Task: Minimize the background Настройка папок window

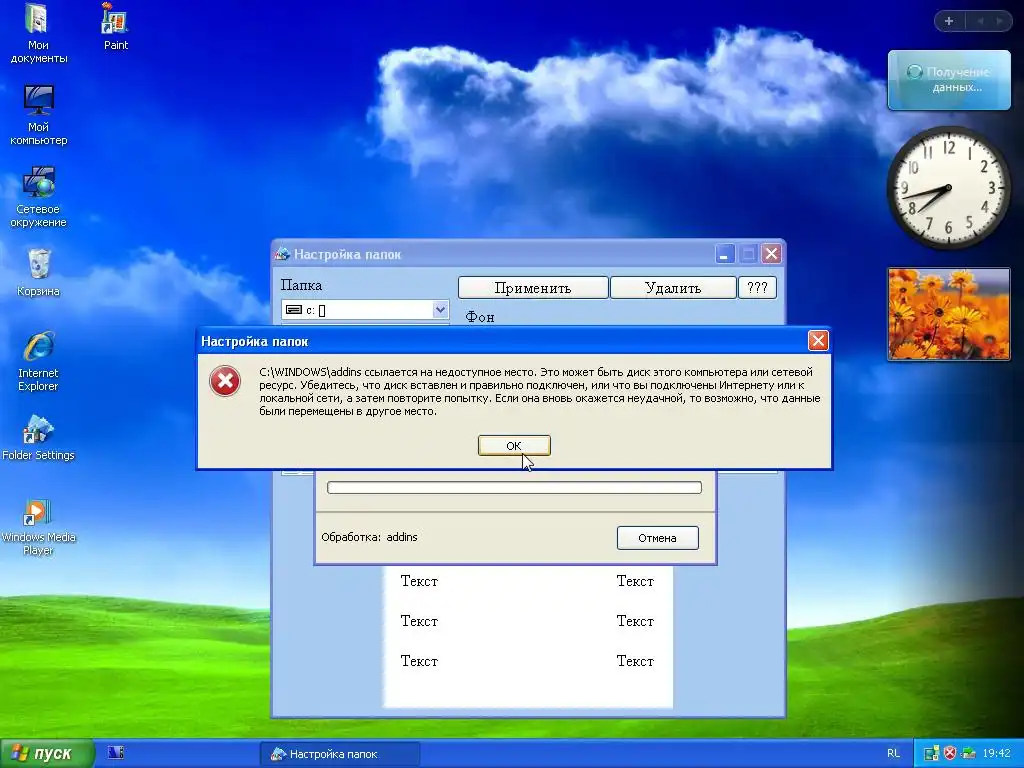Action: click(724, 254)
